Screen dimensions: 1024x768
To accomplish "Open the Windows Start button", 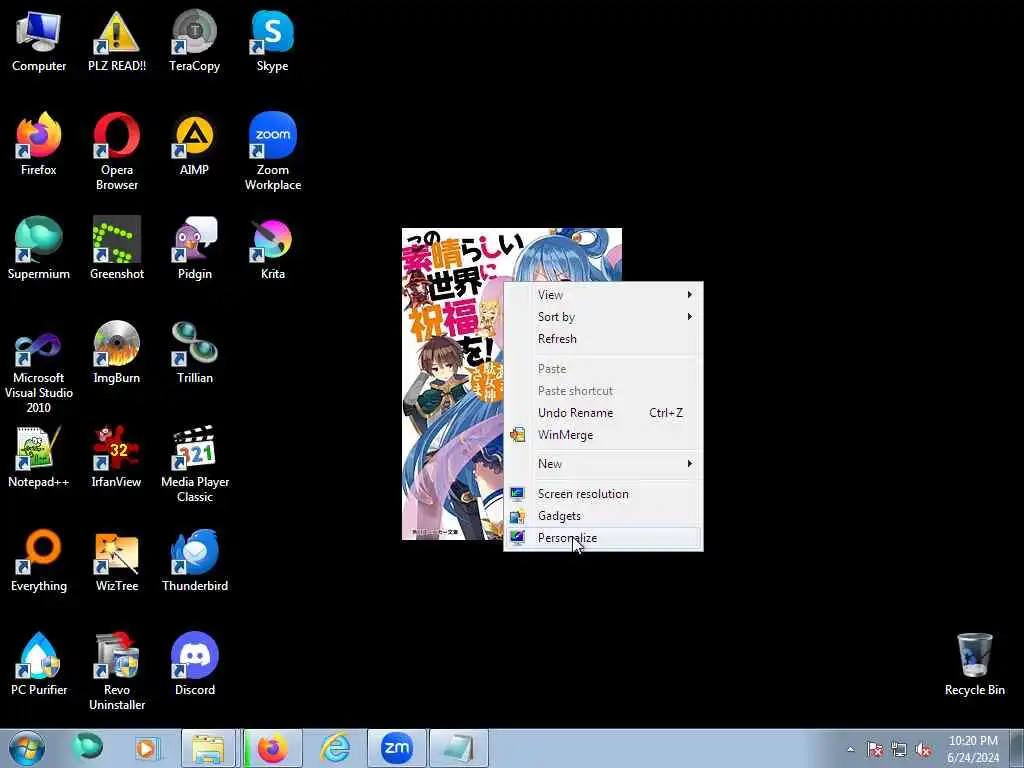I will tap(27, 748).
